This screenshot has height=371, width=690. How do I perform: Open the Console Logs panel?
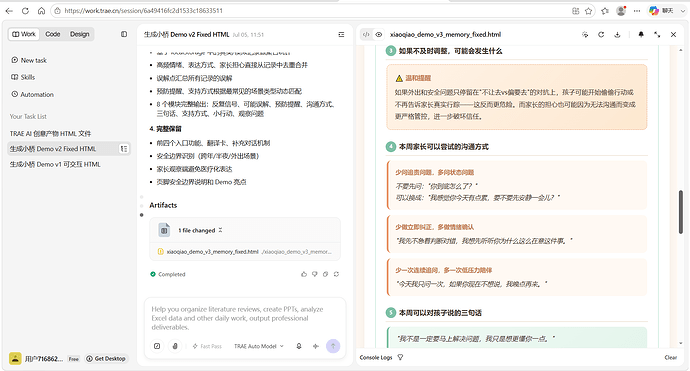(376, 357)
